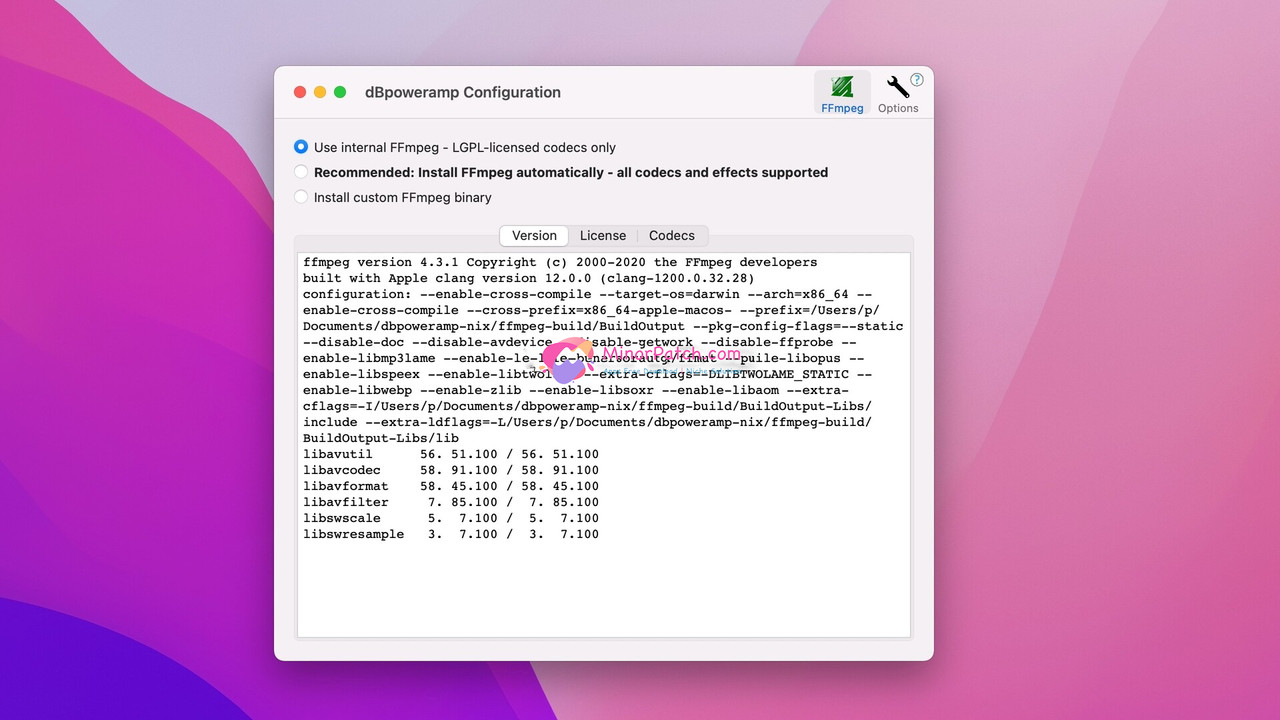Click the 'dBpoweramp Configuration' window title
Image resolution: width=1280 pixels, height=720 pixels.
[x=463, y=92]
